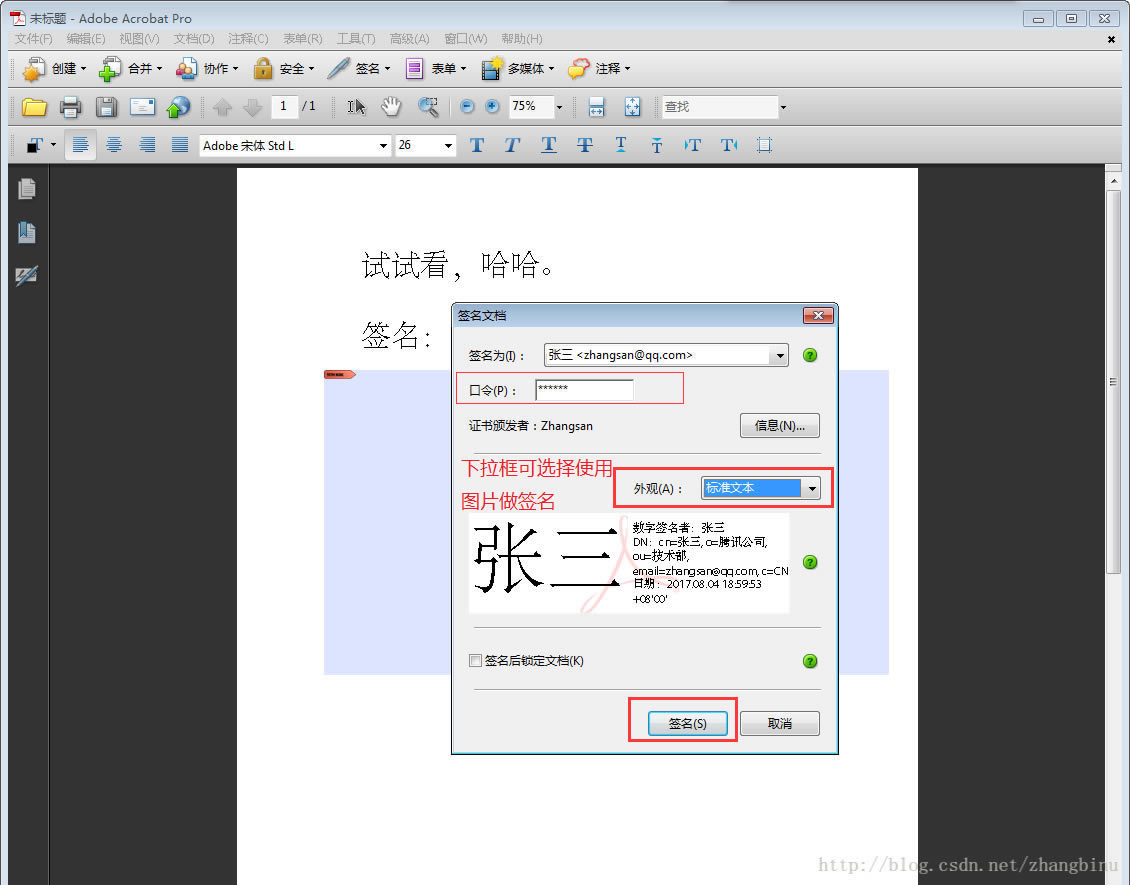Viewport: 1130px width, 885px height.
Task: Apply subscript text formatting
Action: coord(657,146)
